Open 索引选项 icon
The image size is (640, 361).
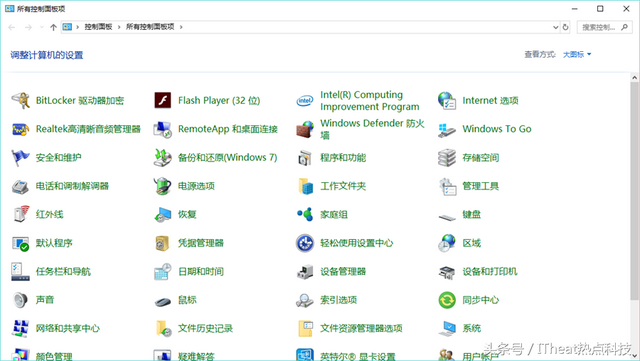click(304, 300)
